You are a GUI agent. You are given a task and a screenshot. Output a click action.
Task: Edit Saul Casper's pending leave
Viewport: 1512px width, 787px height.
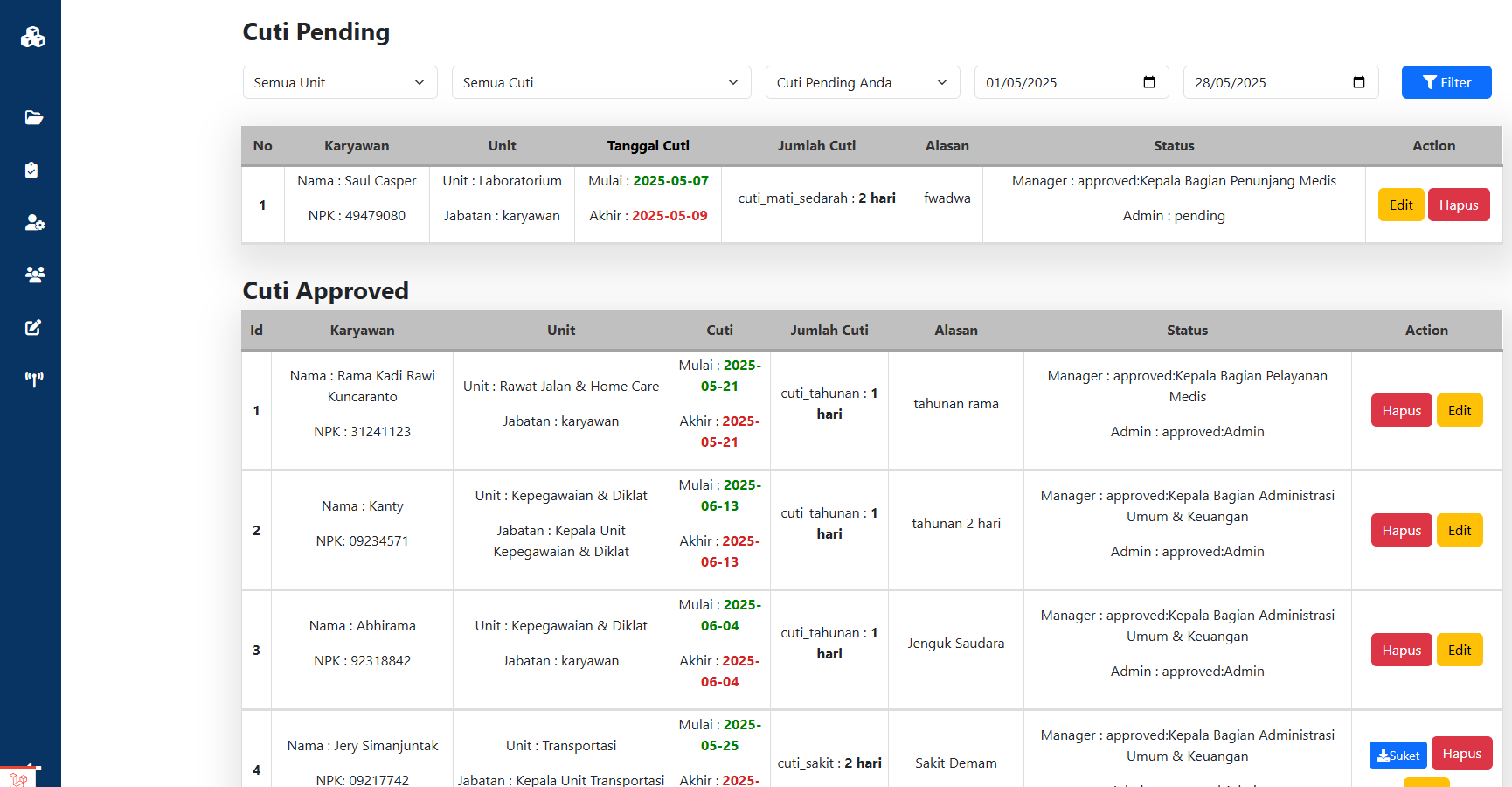click(x=1400, y=205)
